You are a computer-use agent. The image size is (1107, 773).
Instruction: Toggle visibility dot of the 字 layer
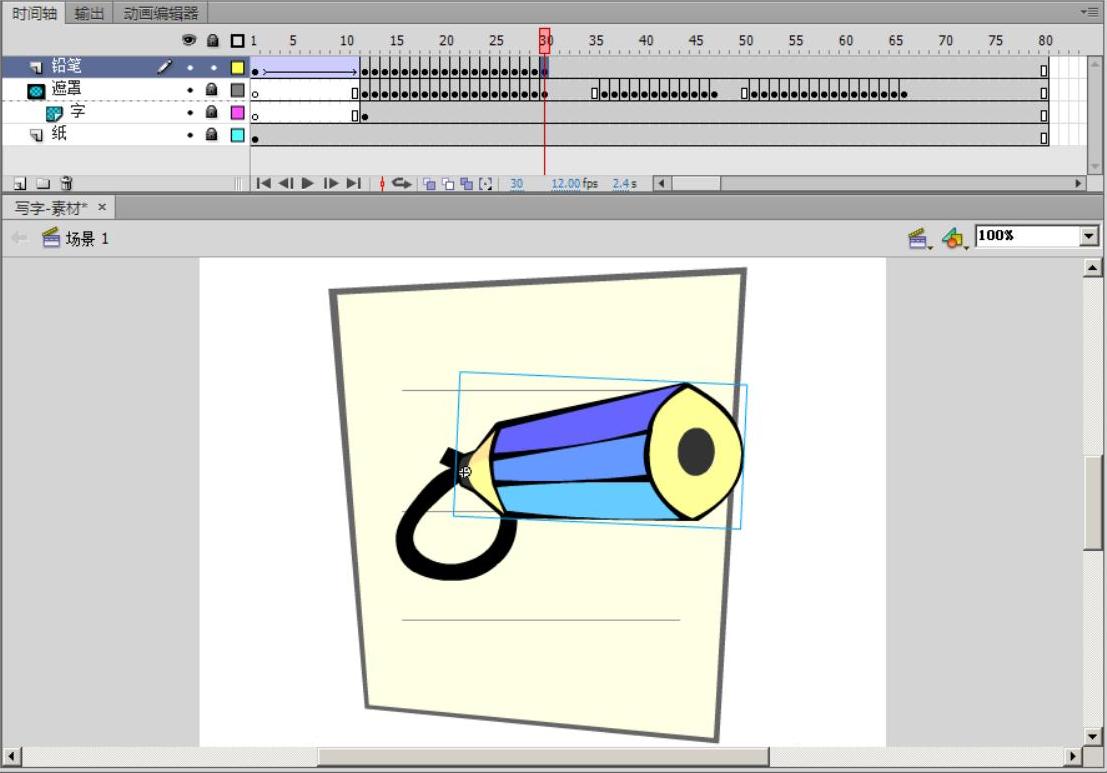(x=189, y=113)
